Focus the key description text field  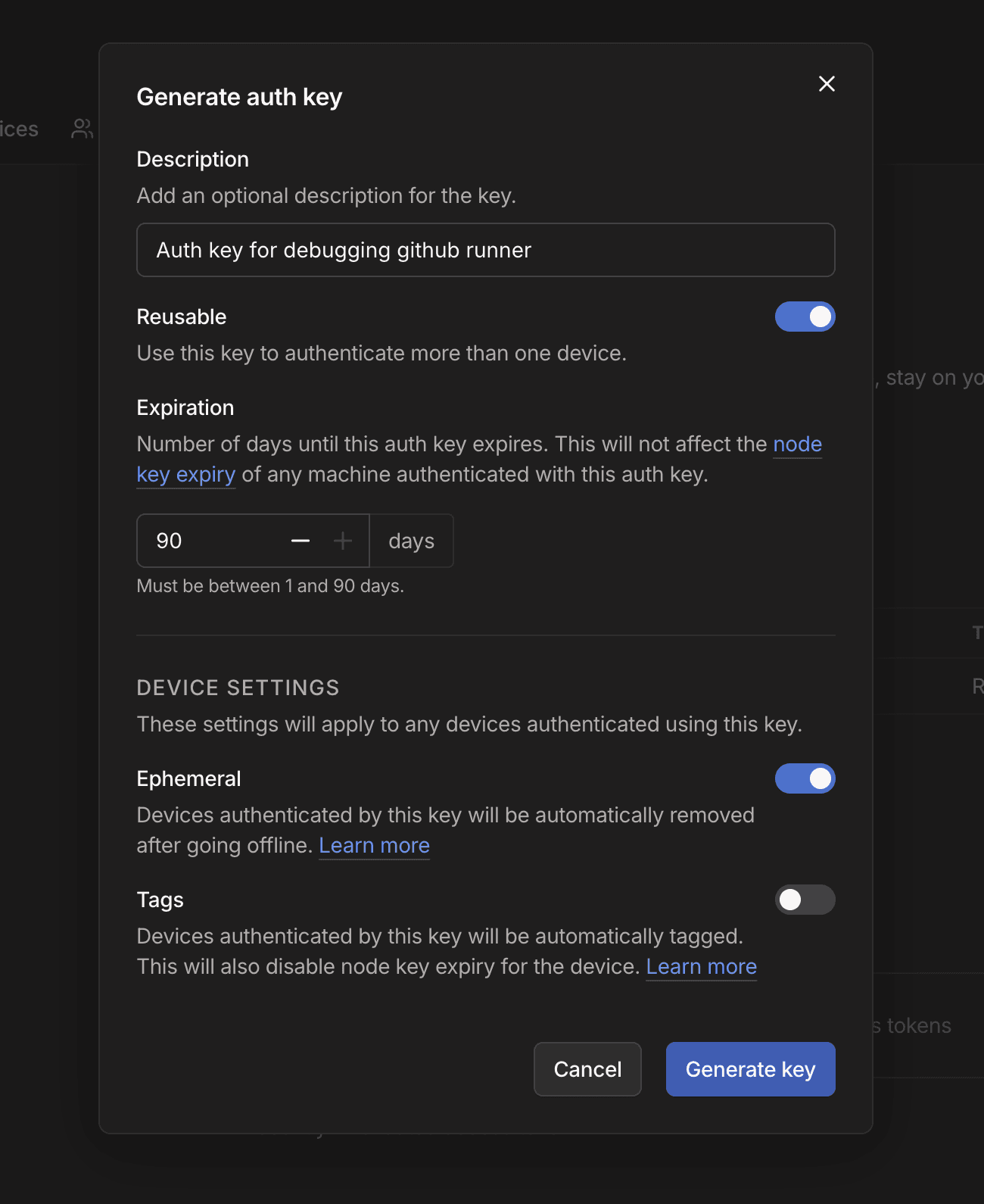485,250
